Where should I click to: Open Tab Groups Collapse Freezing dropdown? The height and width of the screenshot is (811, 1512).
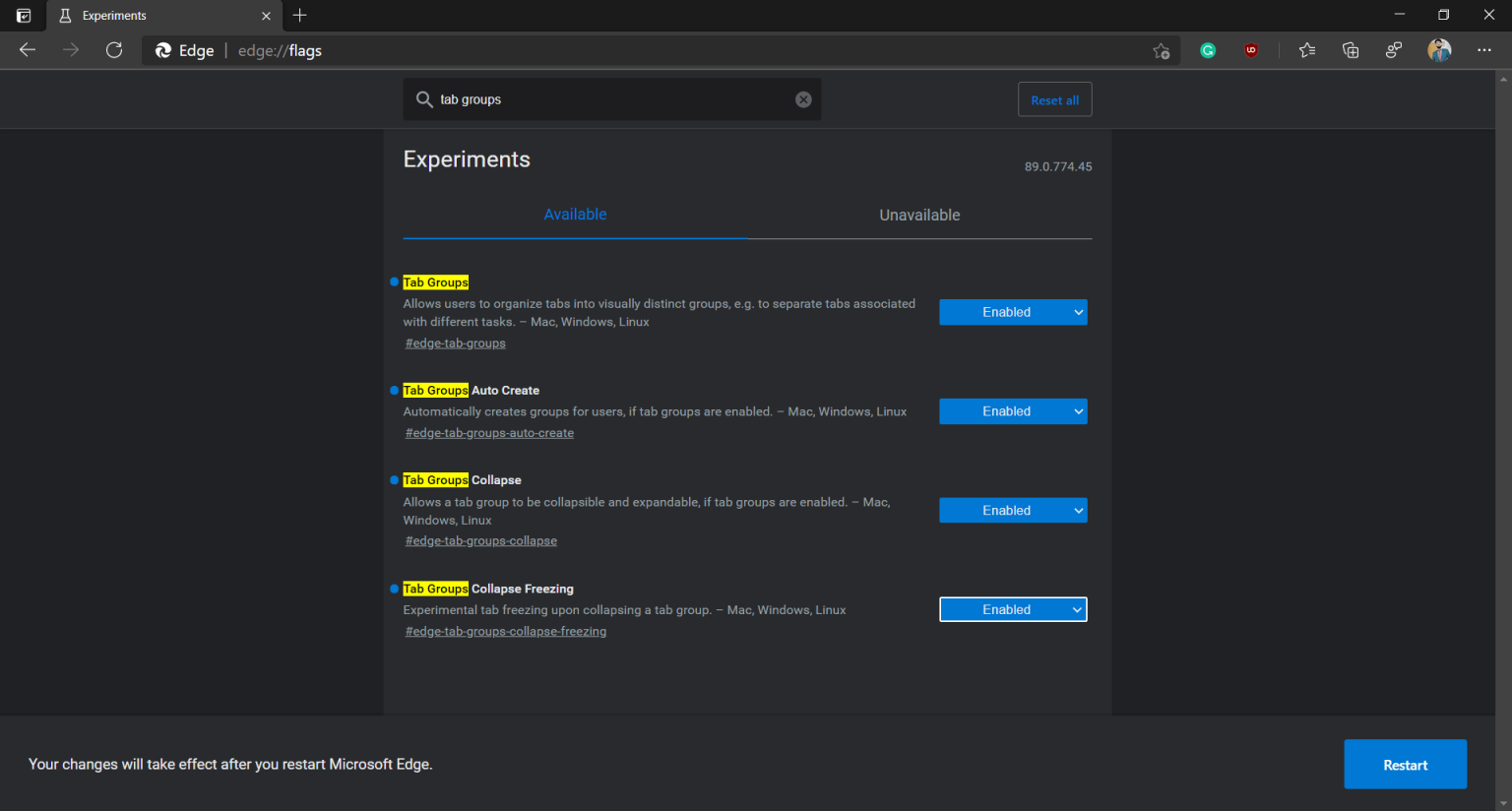1013,610
